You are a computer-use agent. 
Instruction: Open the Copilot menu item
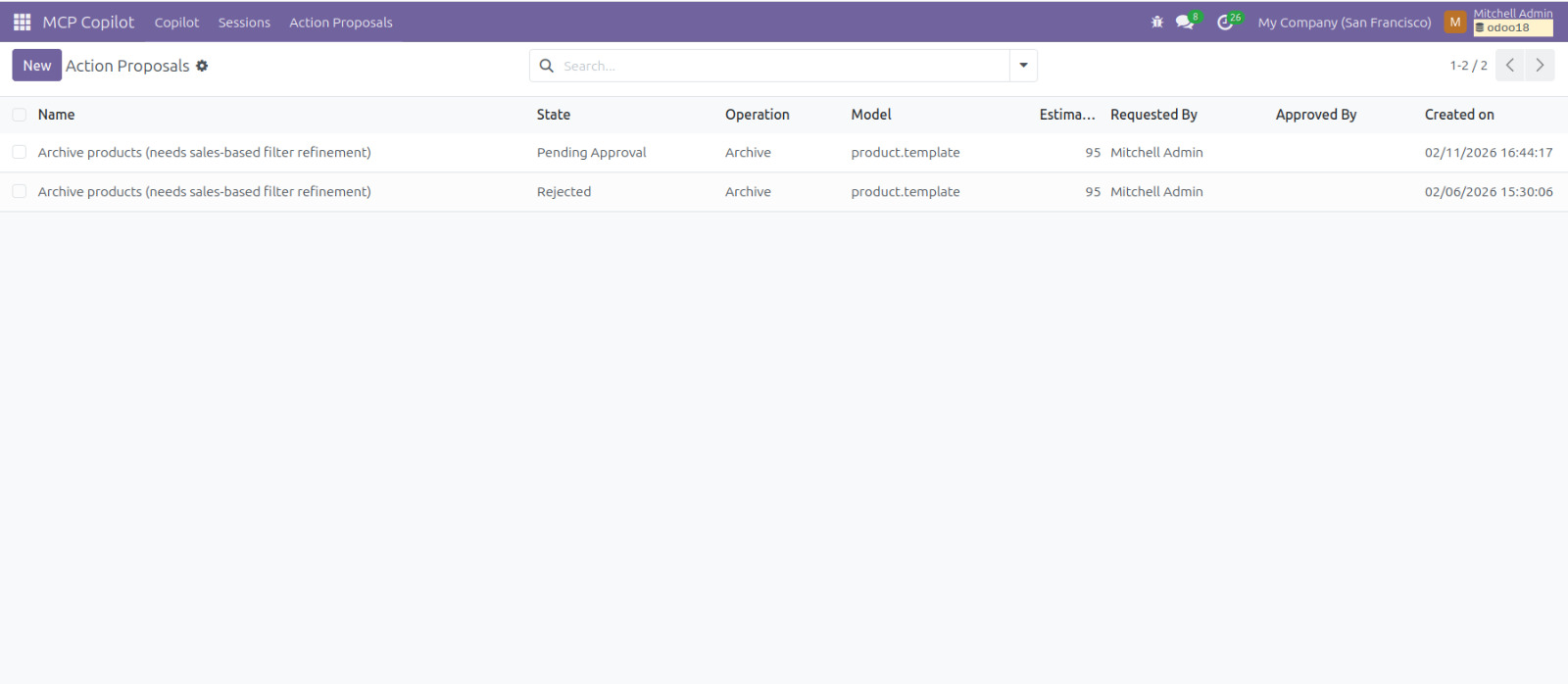pos(176,23)
